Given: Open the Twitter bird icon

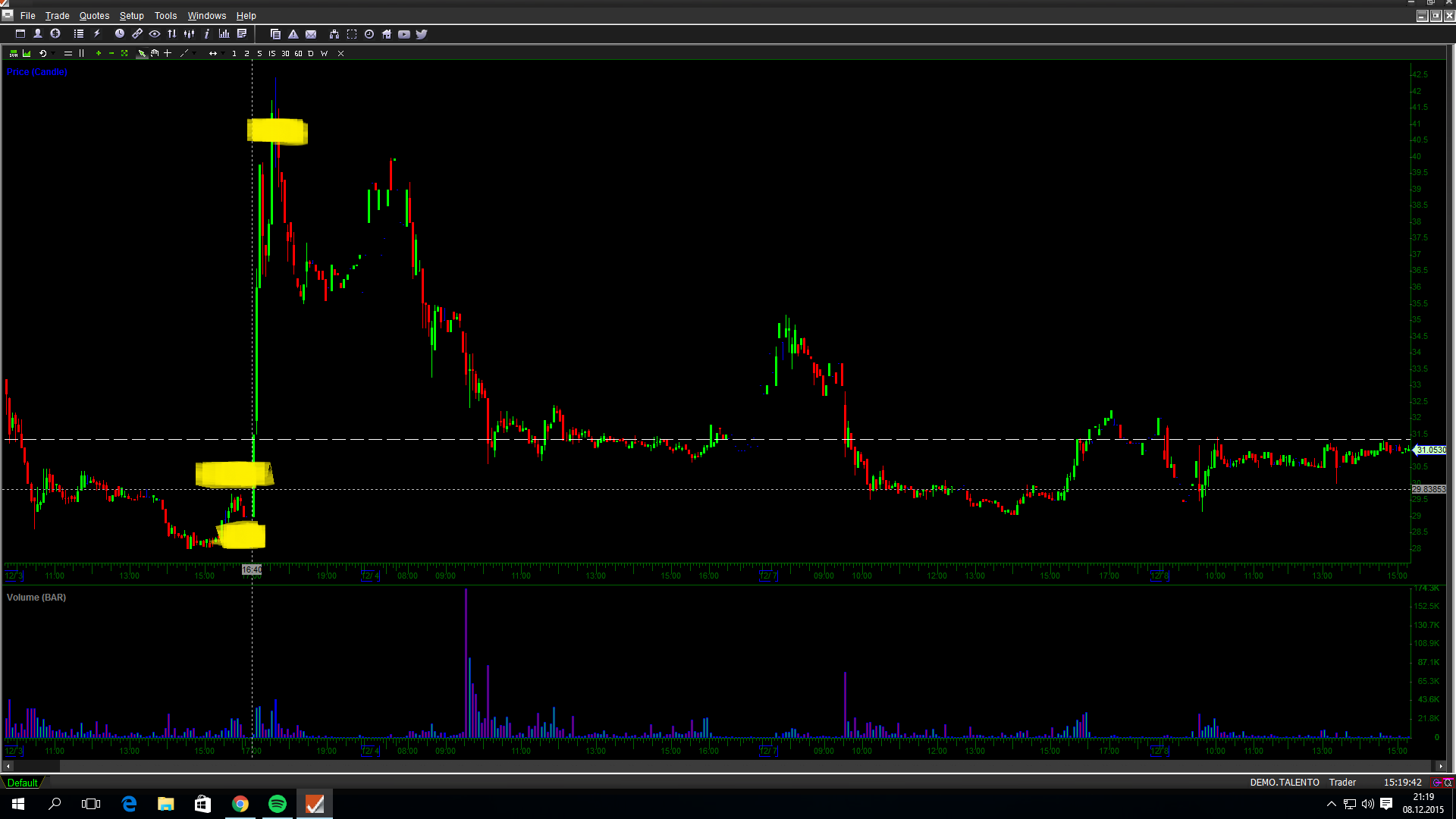Looking at the screenshot, I should [x=422, y=34].
